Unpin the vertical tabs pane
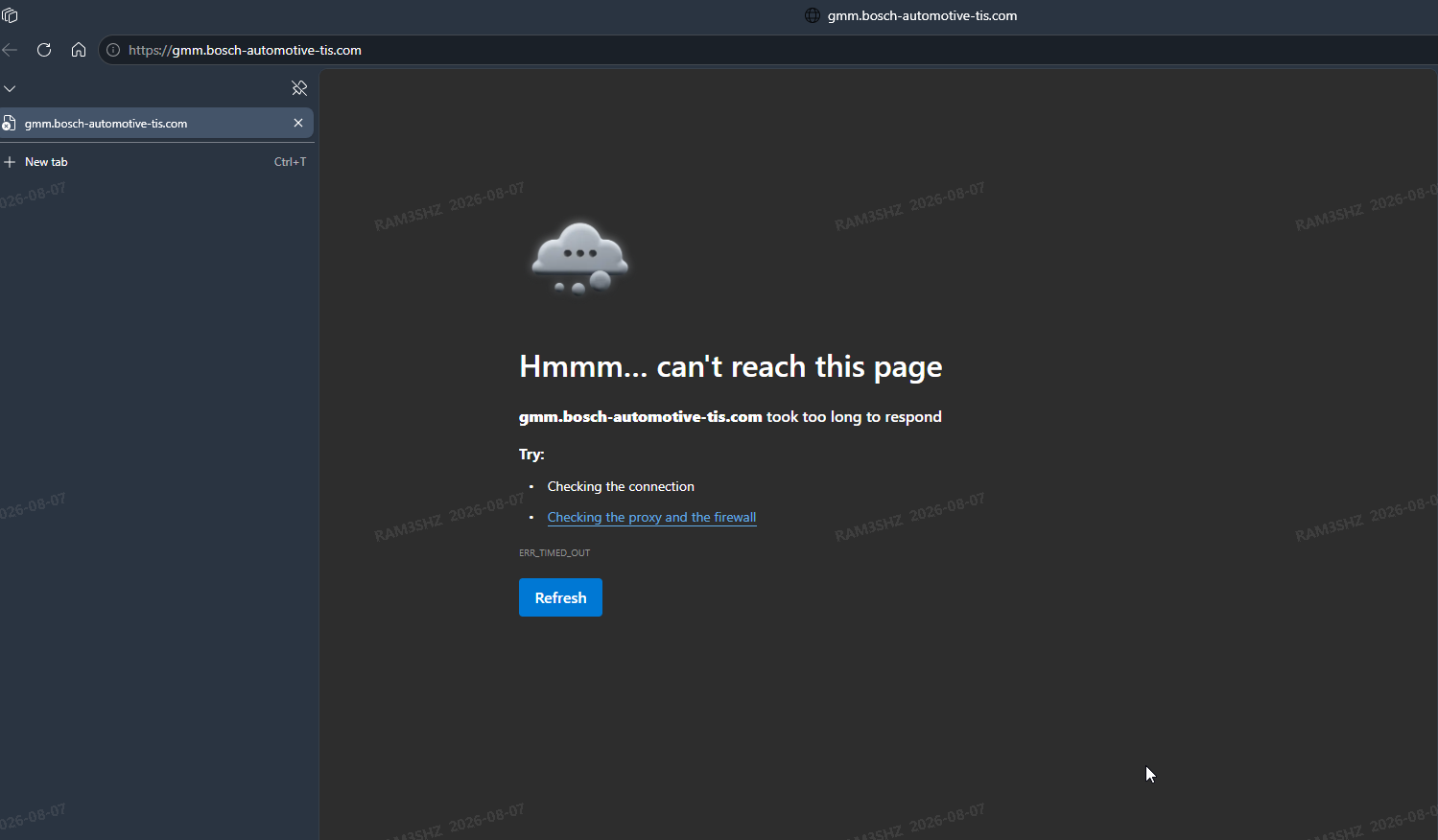1438x840 pixels. coord(299,88)
